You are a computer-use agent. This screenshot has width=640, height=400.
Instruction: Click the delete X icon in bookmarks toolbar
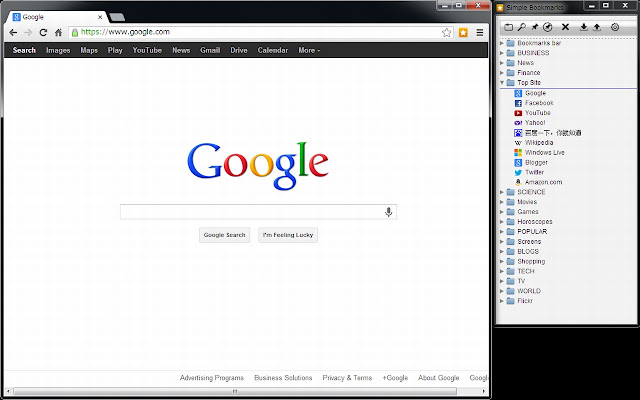point(565,27)
